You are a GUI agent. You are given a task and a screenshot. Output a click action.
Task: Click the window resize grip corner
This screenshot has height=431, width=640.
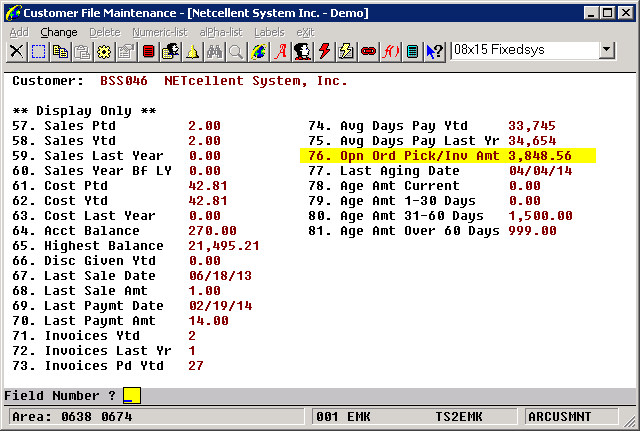point(629,420)
